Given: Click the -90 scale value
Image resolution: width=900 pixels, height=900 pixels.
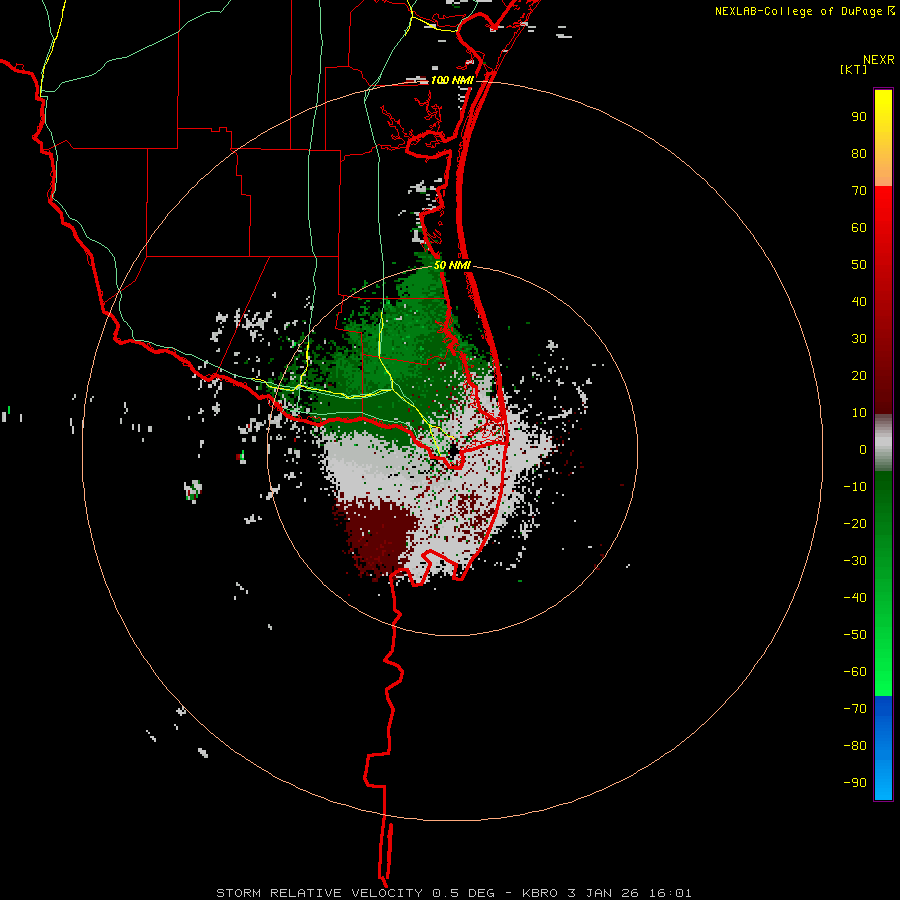Looking at the screenshot, I should pos(855,783).
